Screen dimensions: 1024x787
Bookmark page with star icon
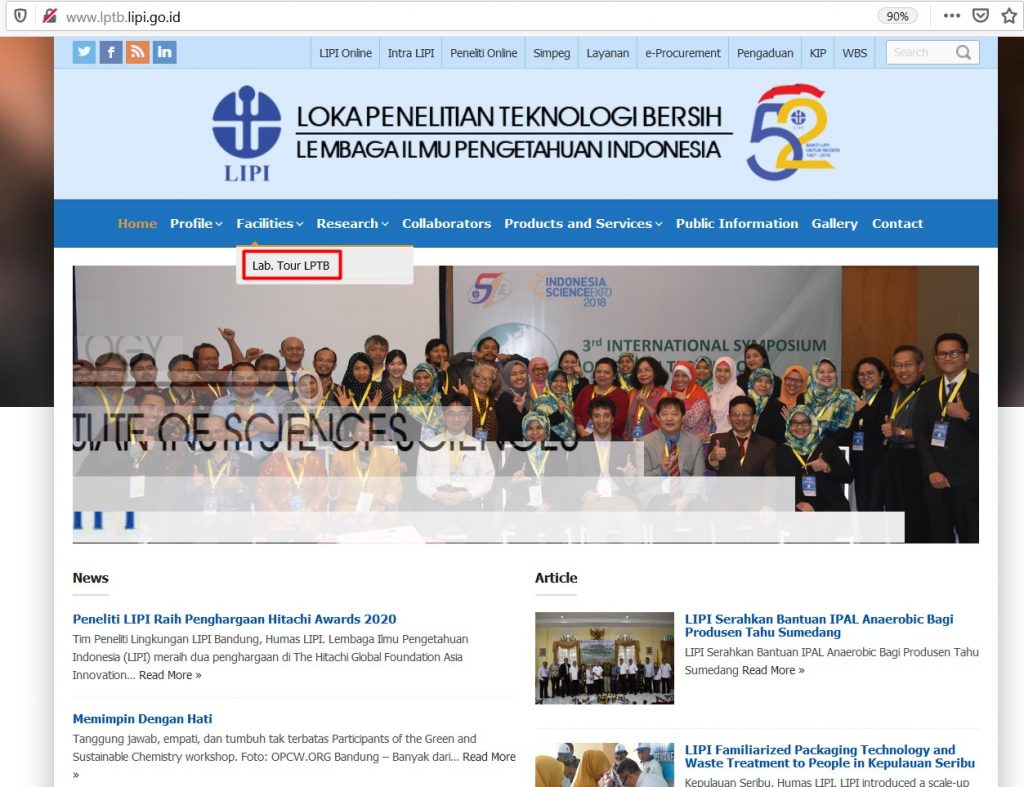1009,16
